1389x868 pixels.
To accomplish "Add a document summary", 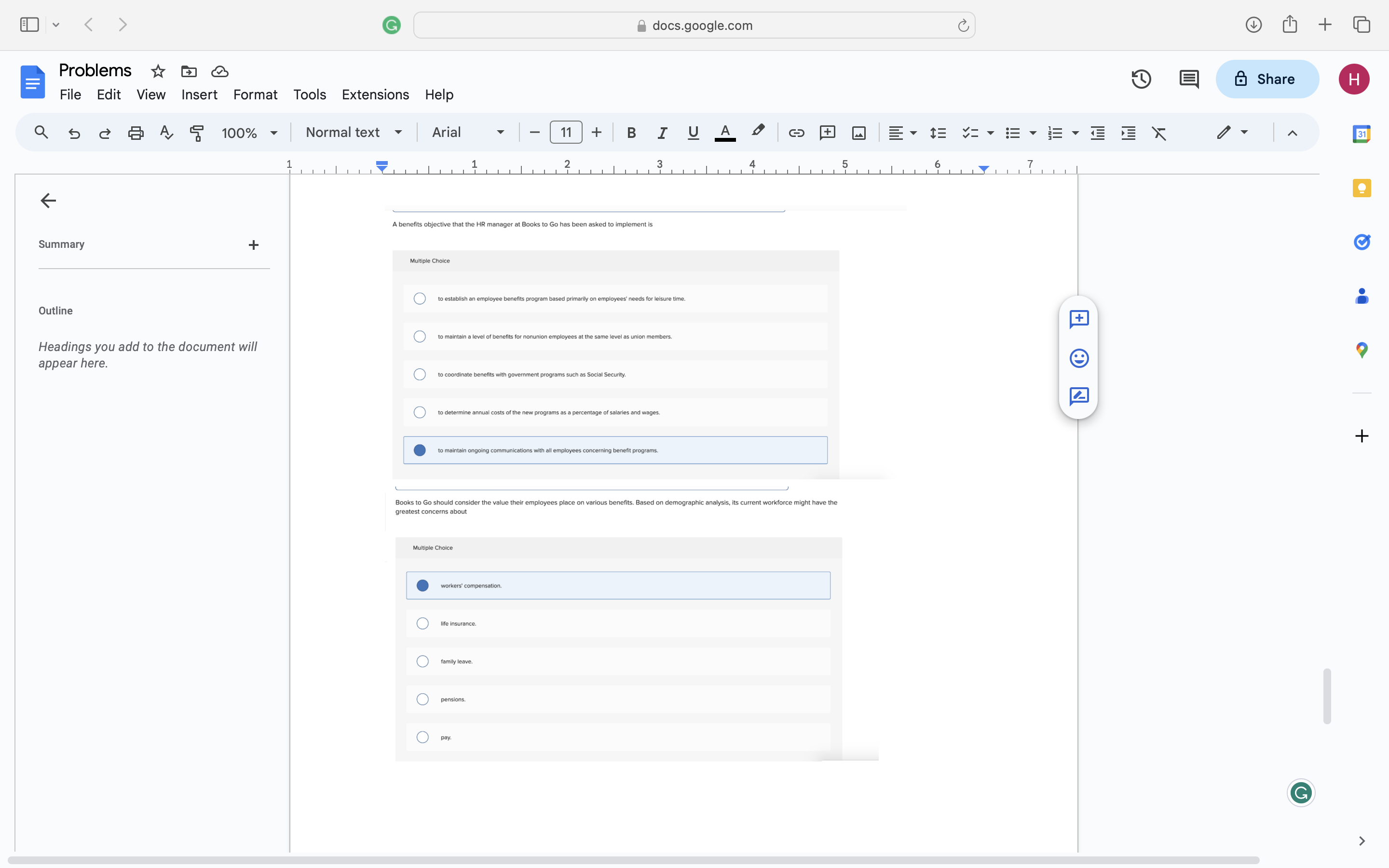I will (x=254, y=244).
